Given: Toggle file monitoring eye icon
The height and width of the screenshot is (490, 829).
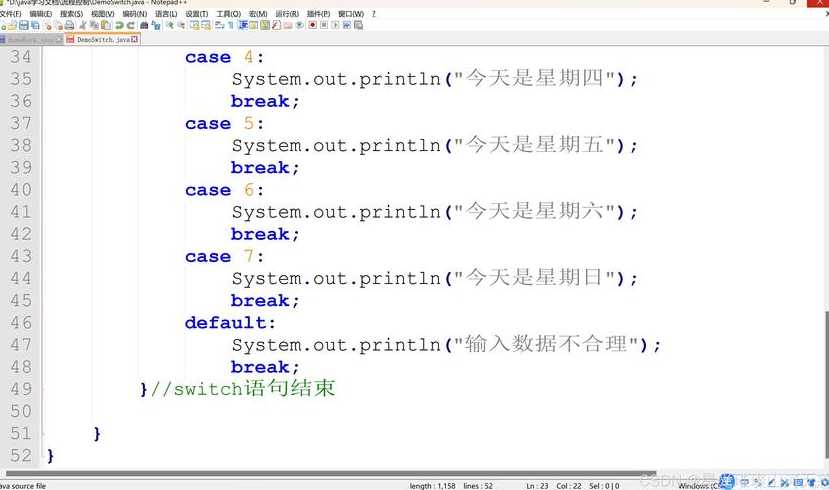Looking at the screenshot, I should [x=299, y=25].
